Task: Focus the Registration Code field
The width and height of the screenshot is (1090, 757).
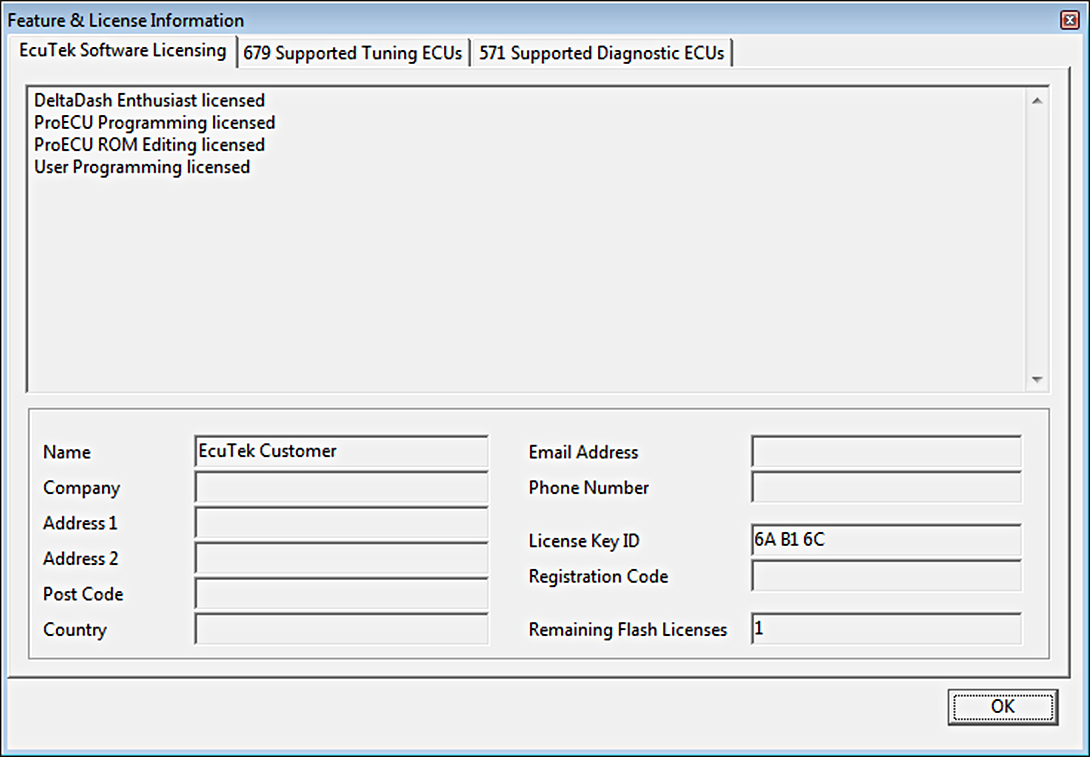Action: click(886, 577)
